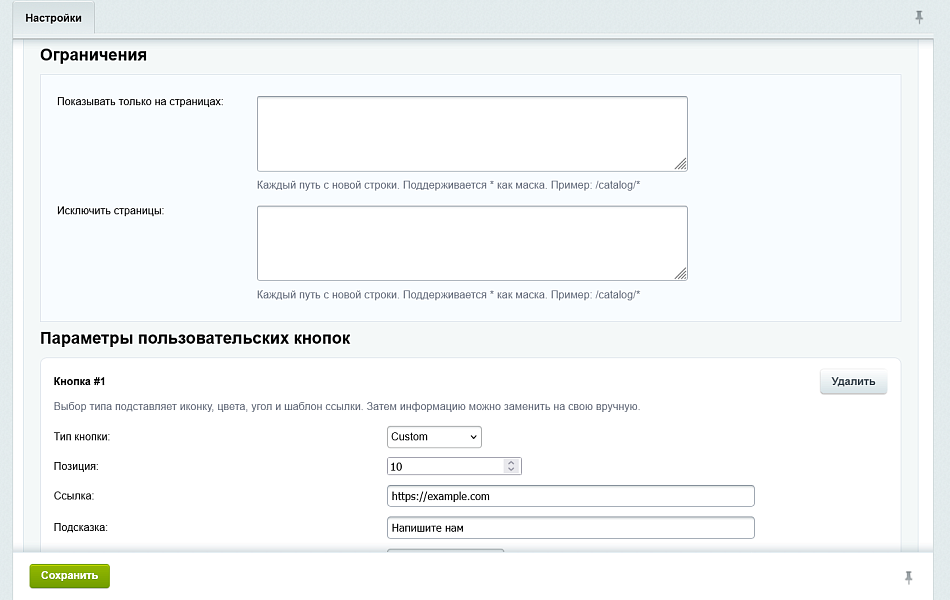
Task: Click the Подсказка field containing 'Напишите нам'
Action: pos(570,527)
